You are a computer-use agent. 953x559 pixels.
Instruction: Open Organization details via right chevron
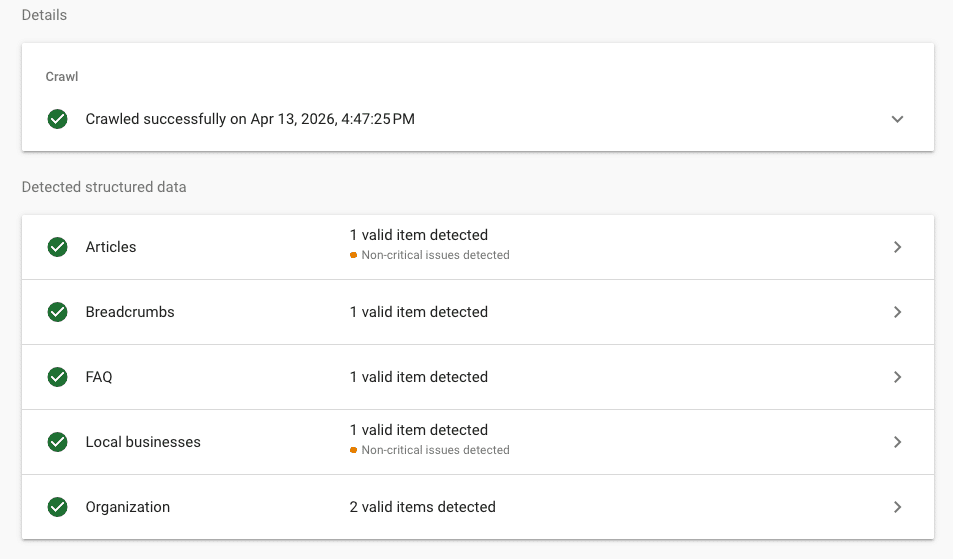click(897, 507)
